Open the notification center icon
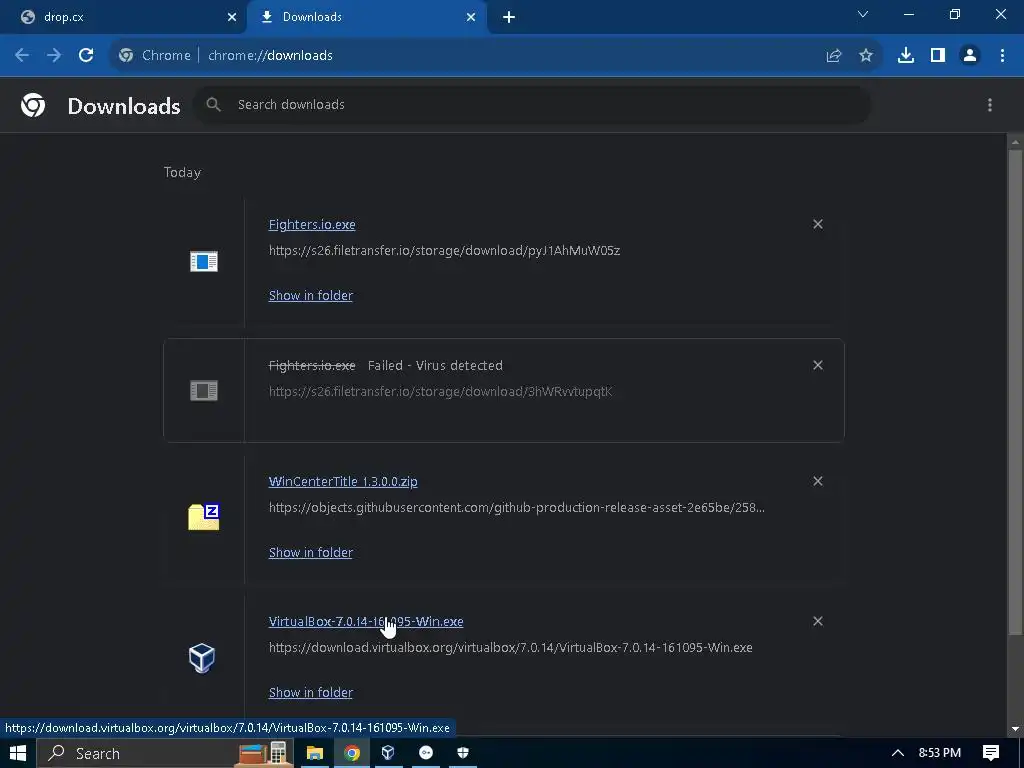Viewport: 1024px width, 768px height. [x=991, y=753]
